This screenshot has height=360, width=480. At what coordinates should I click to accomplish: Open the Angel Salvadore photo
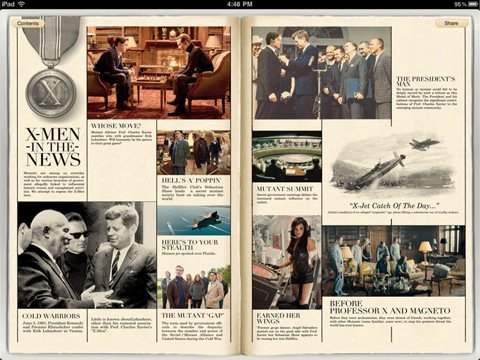287,262
